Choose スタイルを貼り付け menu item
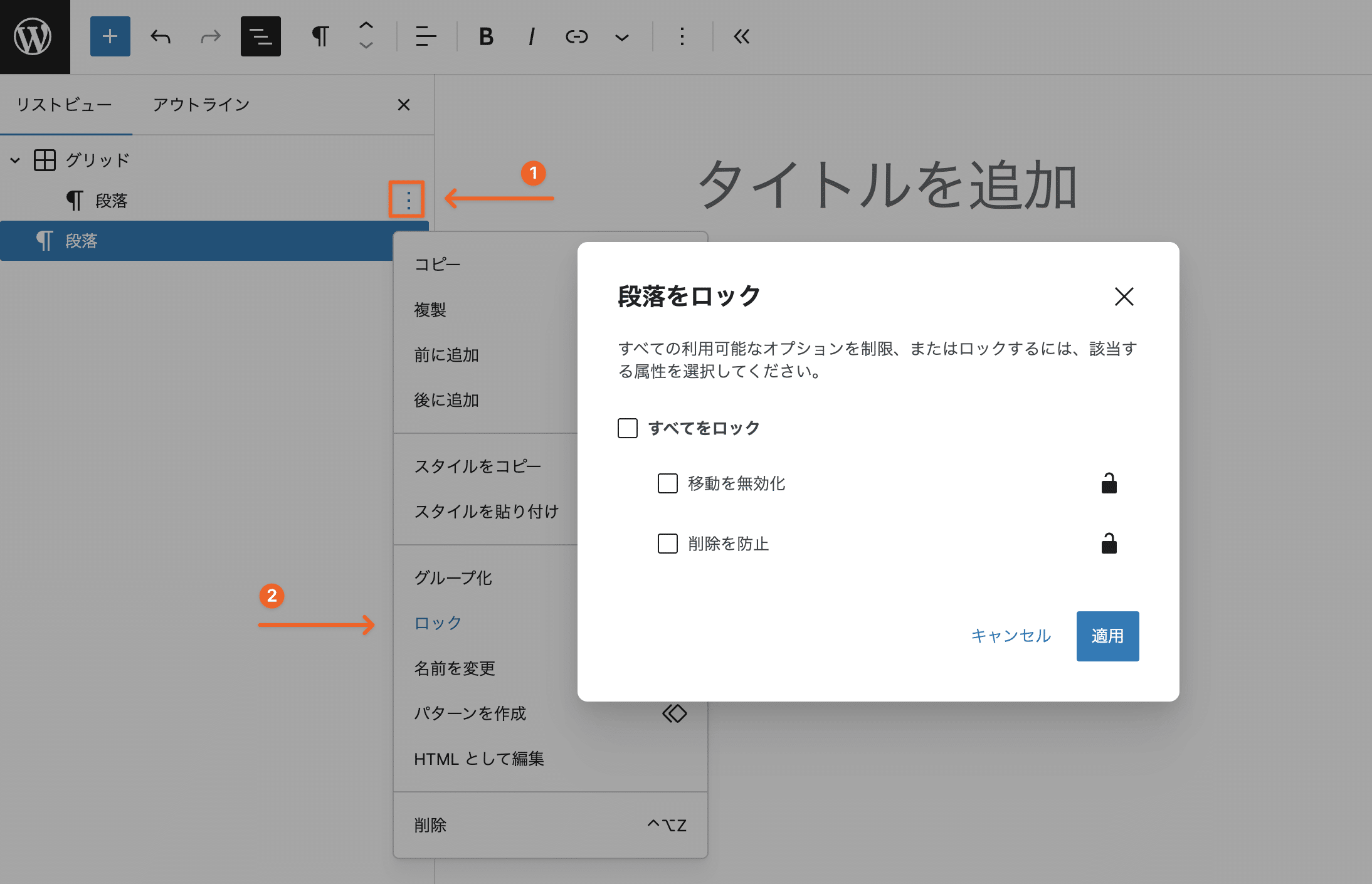1372x884 pixels. [486, 512]
